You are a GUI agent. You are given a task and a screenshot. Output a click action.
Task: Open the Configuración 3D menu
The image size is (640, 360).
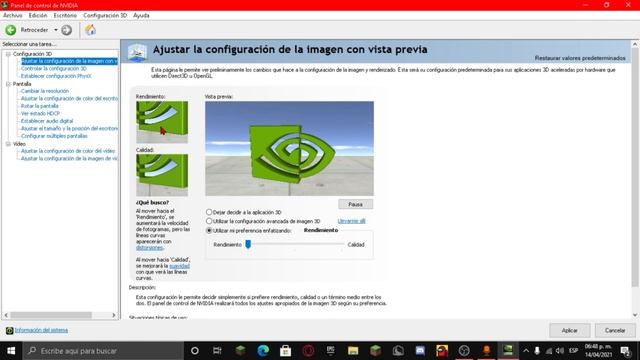[x=105, y=16]
